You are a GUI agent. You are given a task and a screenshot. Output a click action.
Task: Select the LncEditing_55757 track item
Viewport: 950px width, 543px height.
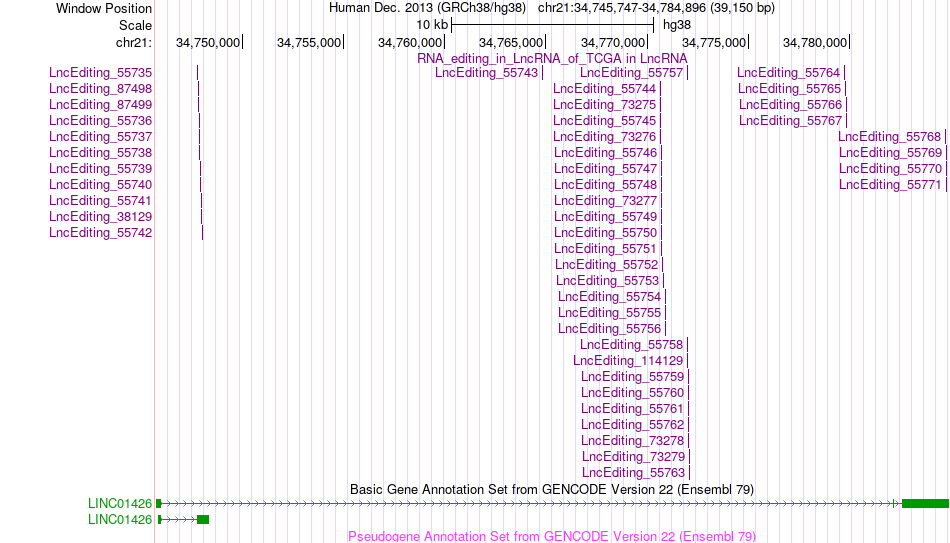click(x=631, y=73)
